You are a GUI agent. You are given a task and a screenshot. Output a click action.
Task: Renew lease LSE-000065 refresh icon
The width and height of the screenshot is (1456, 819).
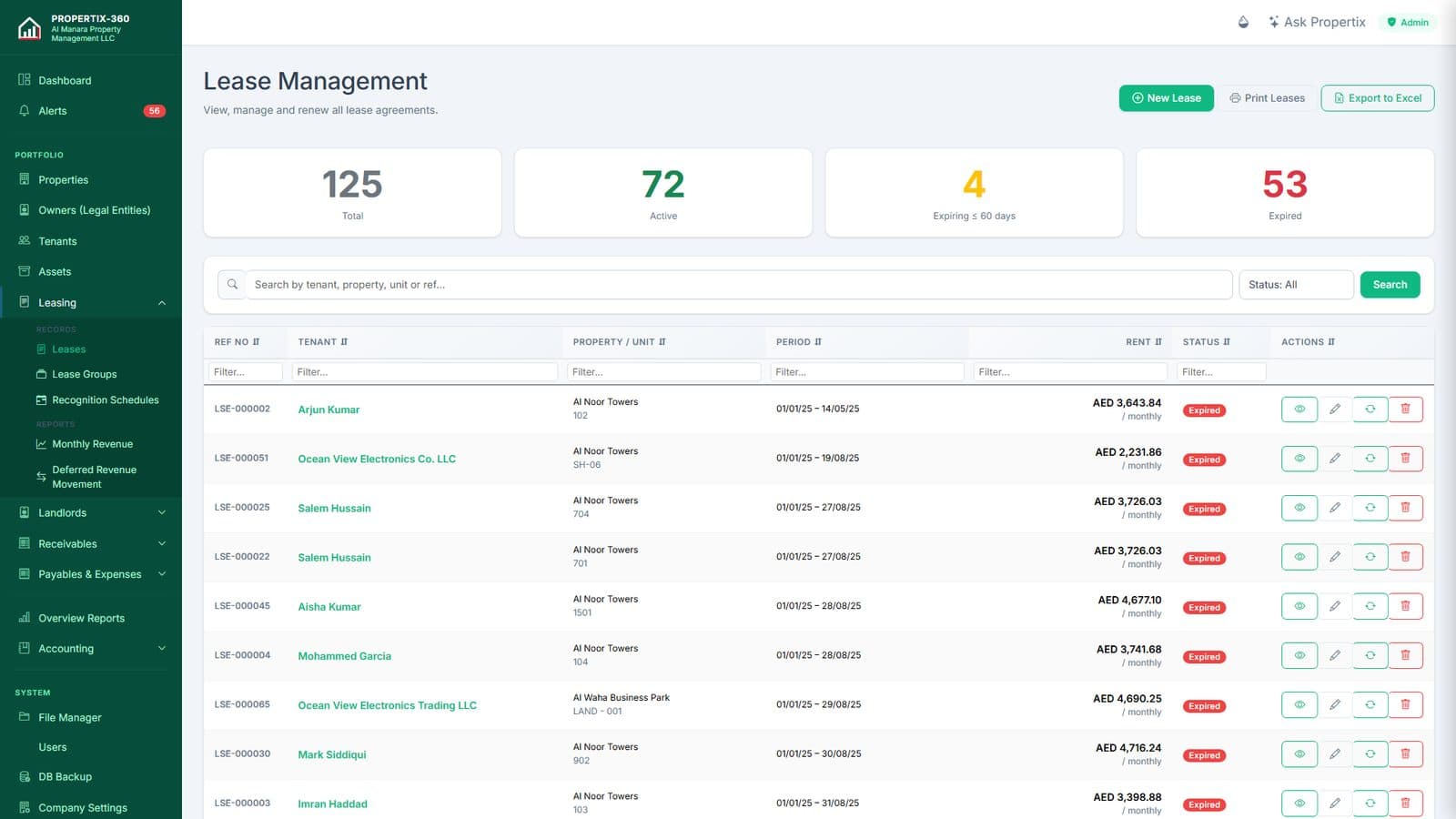point(1370,704)
